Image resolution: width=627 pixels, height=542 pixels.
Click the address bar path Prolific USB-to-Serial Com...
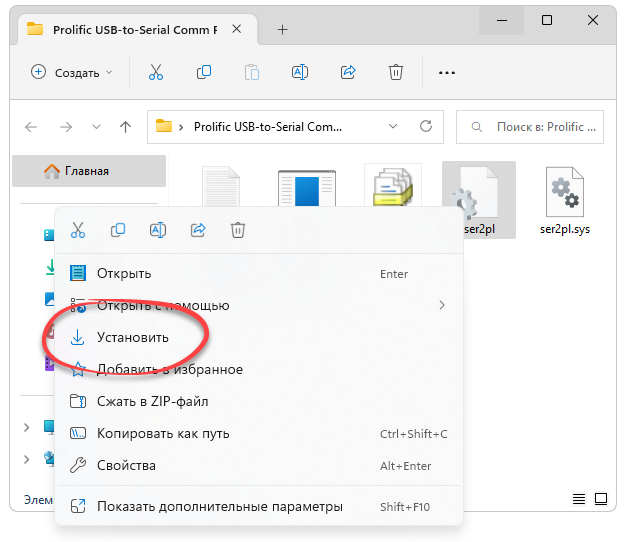(x=268, y=127)
